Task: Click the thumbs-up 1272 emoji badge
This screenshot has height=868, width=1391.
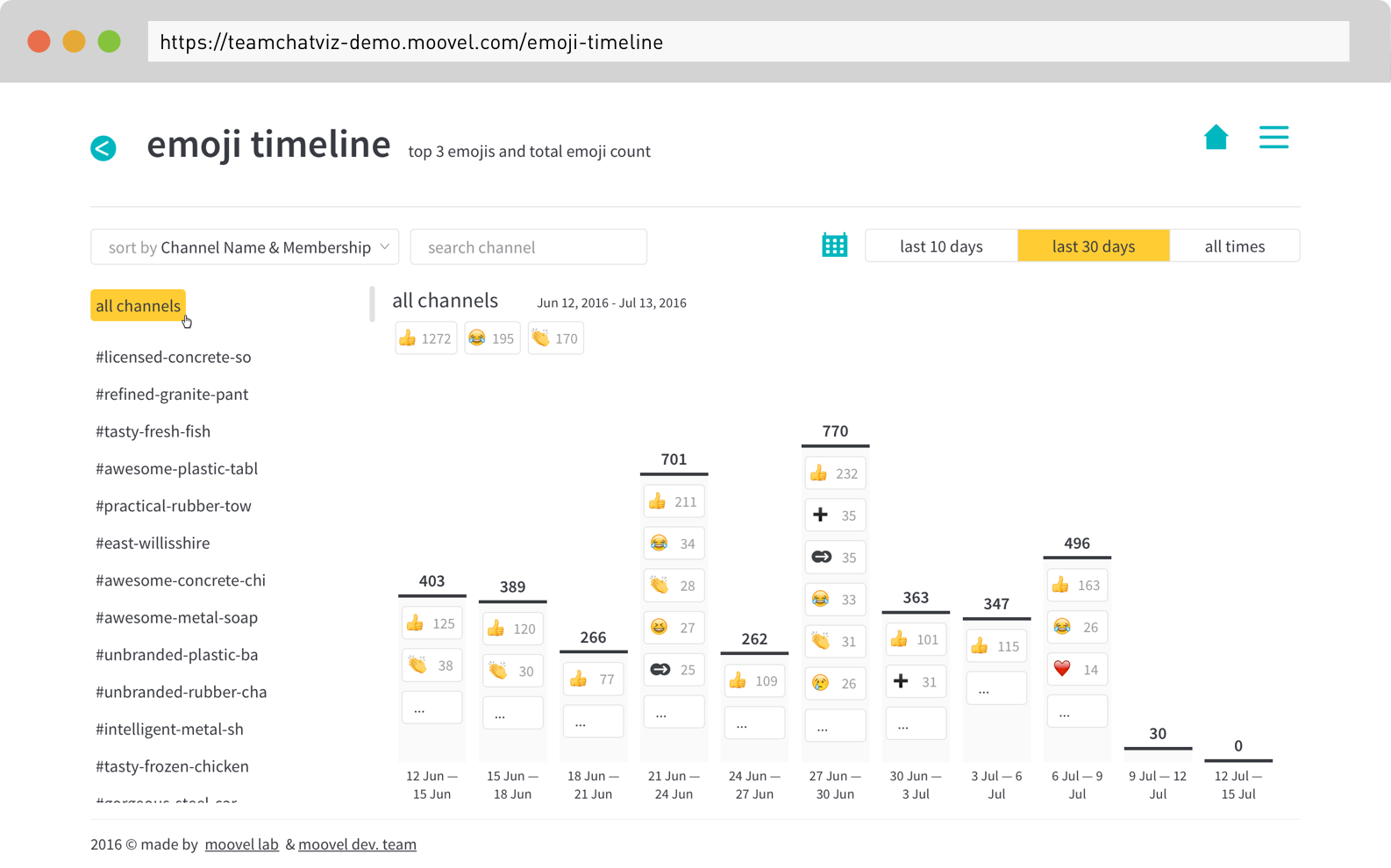Action: 424,338
